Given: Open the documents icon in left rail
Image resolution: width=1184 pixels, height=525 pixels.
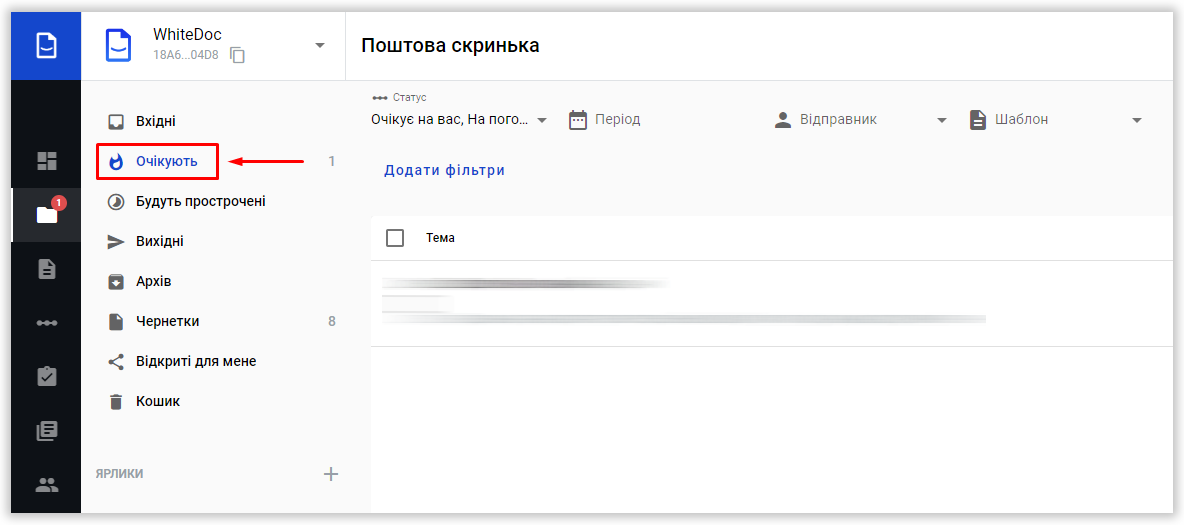Looking at the screenshot, I should point(47,268).
